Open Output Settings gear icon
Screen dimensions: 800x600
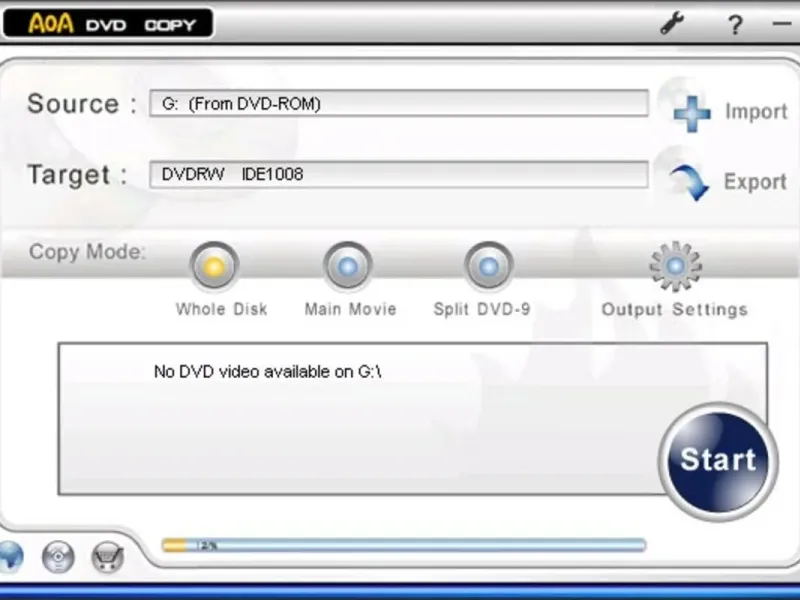[x=675, y=266]
